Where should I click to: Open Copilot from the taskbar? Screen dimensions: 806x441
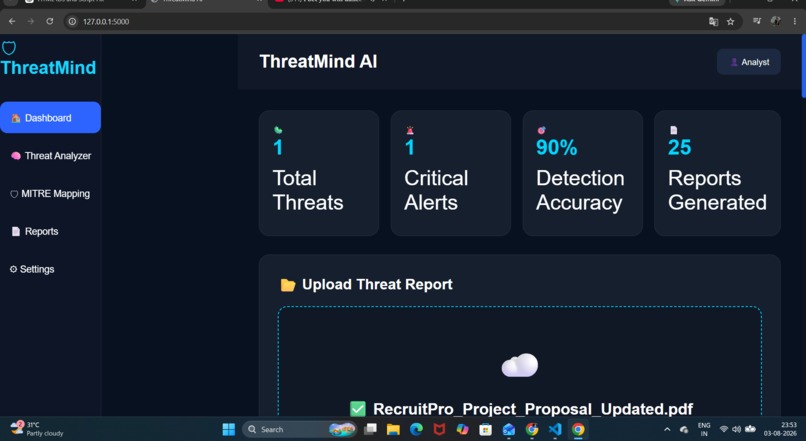click(463, 429)
